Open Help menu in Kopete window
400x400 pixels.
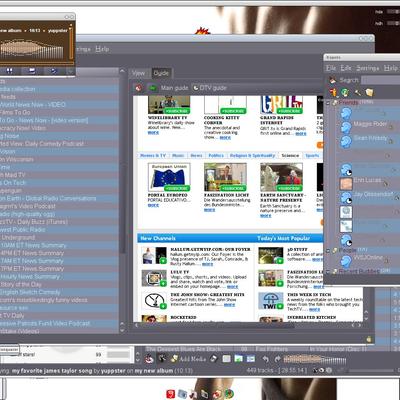tap(390, 68)
